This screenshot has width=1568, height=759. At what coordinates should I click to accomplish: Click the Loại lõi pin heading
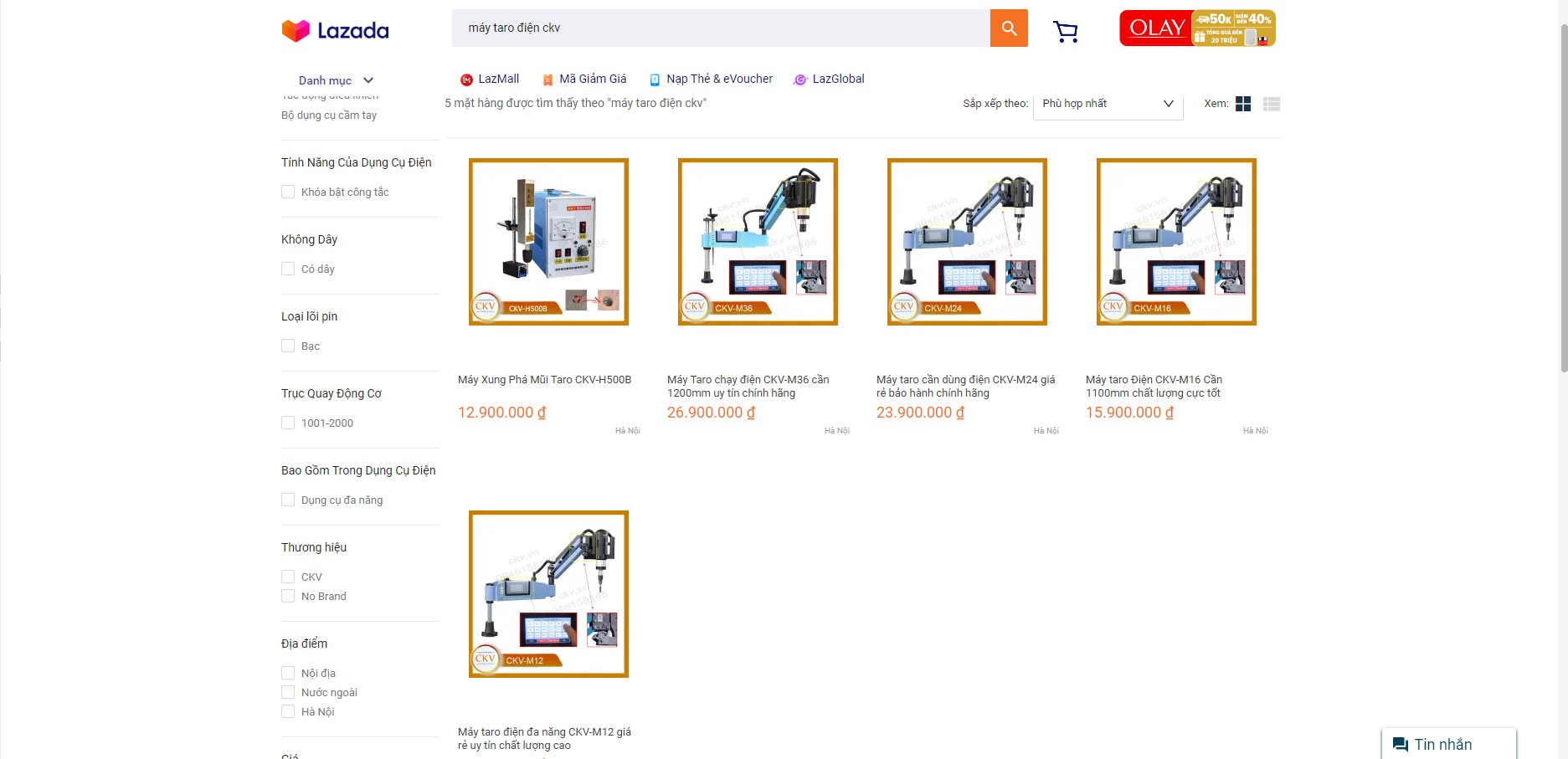310,316
